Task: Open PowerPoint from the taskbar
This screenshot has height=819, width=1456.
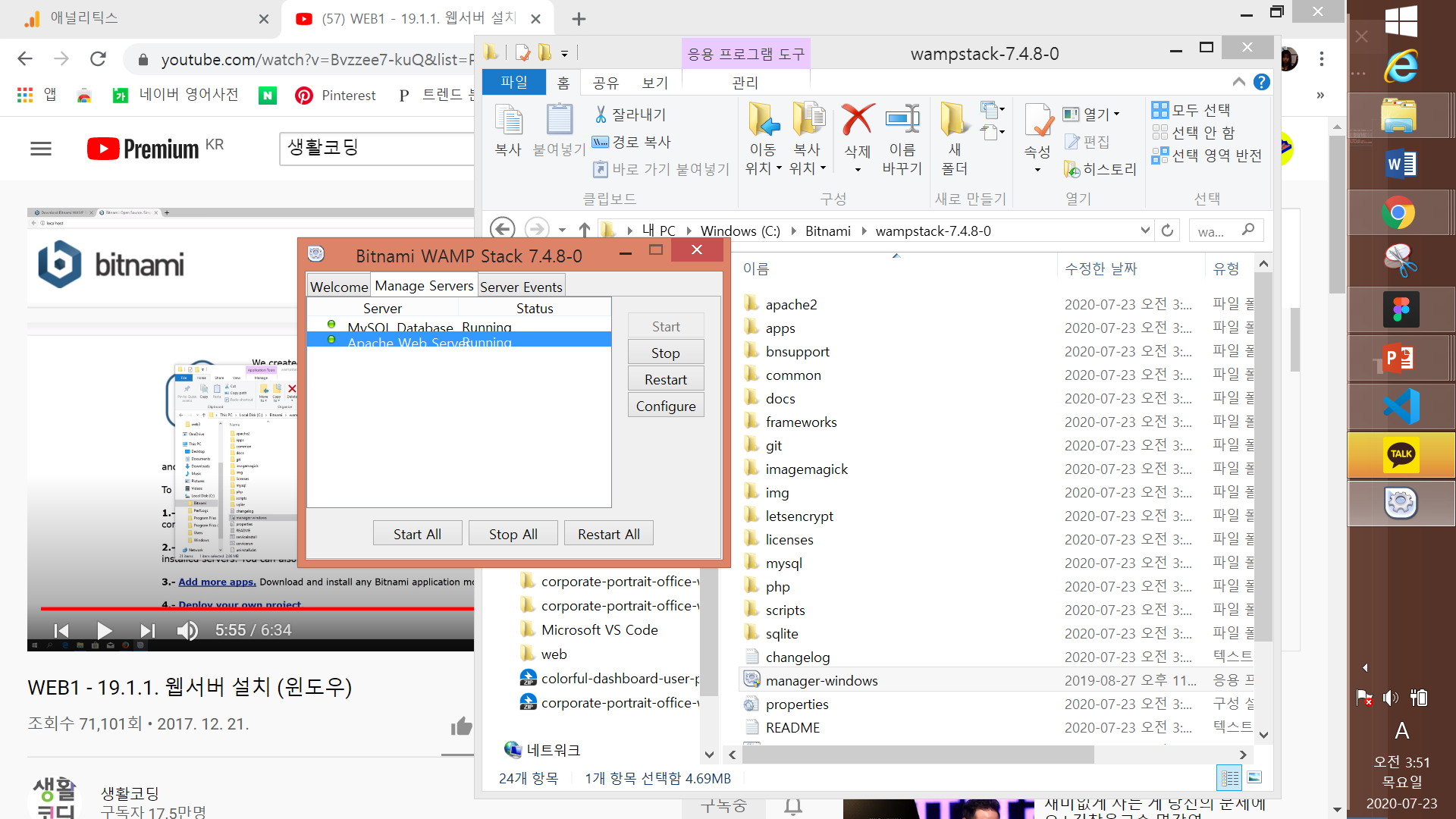Action: [1401, 358]
